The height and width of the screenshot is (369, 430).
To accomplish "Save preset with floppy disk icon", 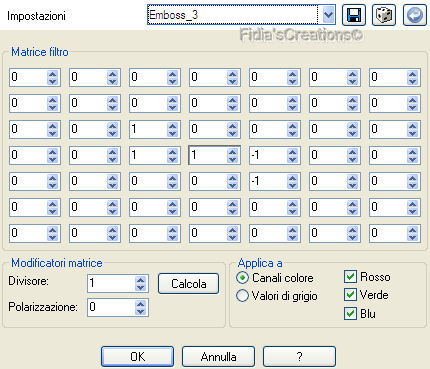I will (354, 15).
